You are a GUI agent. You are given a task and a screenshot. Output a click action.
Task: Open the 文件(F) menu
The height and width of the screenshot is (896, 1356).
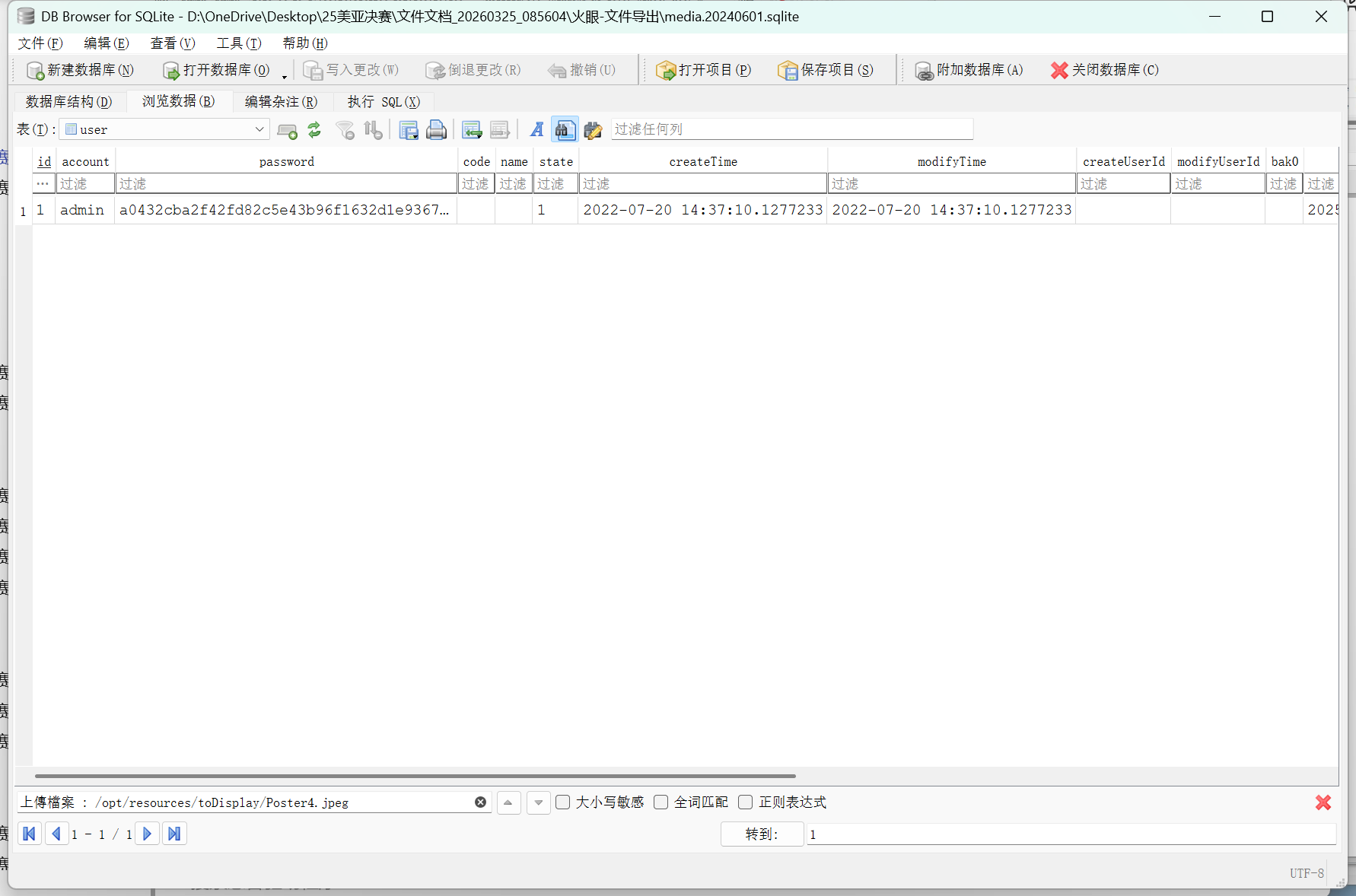coord(40,43)
